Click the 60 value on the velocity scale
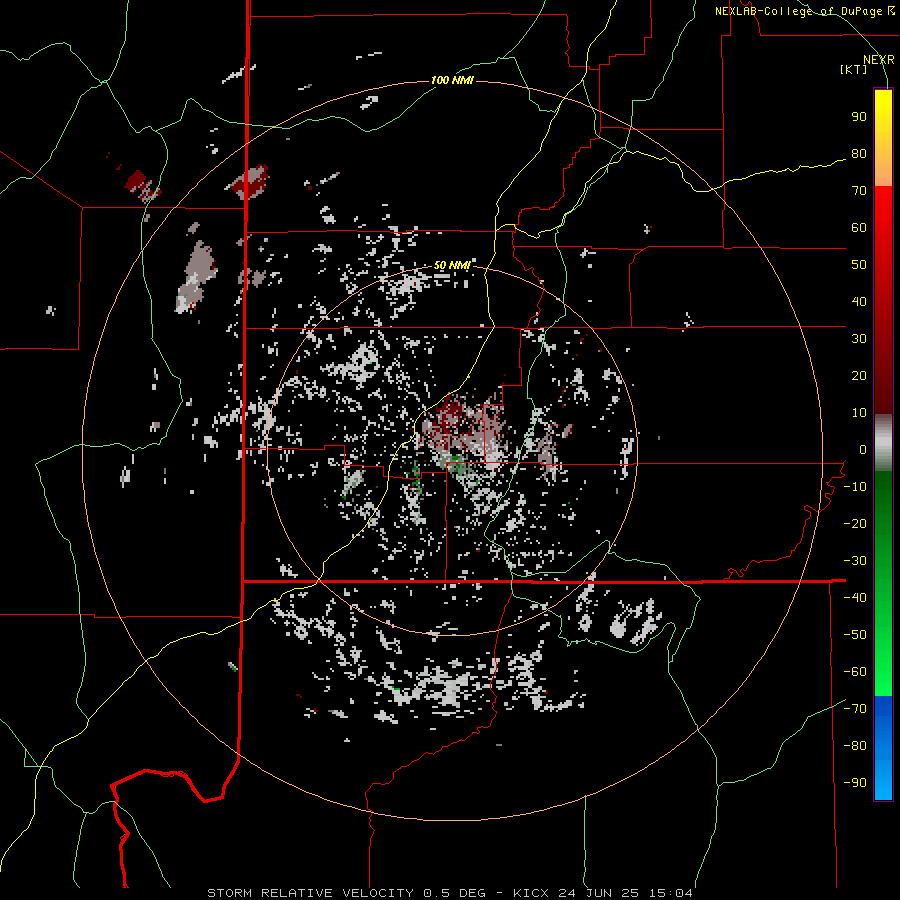Image resolution: width=900 pixels, height=900 pixels. coord(859,227)
